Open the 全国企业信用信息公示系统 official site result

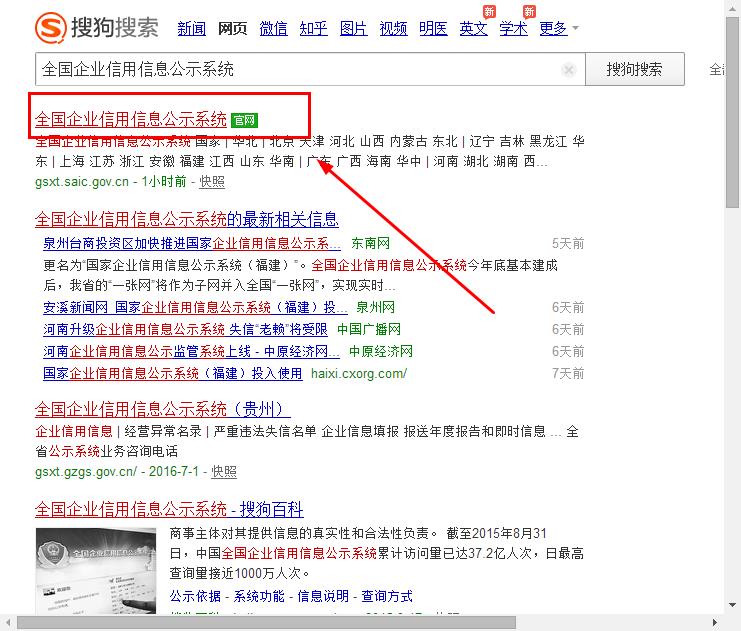(x=131, y=119)
